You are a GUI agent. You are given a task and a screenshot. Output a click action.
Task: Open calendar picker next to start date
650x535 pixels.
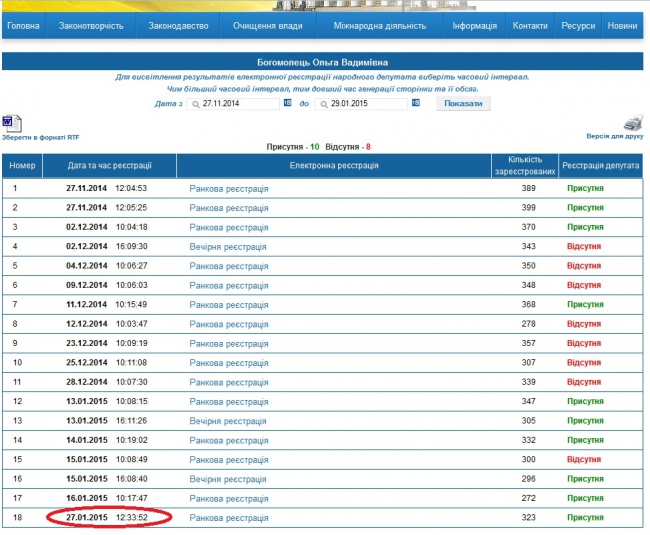(x=288, y=103)
